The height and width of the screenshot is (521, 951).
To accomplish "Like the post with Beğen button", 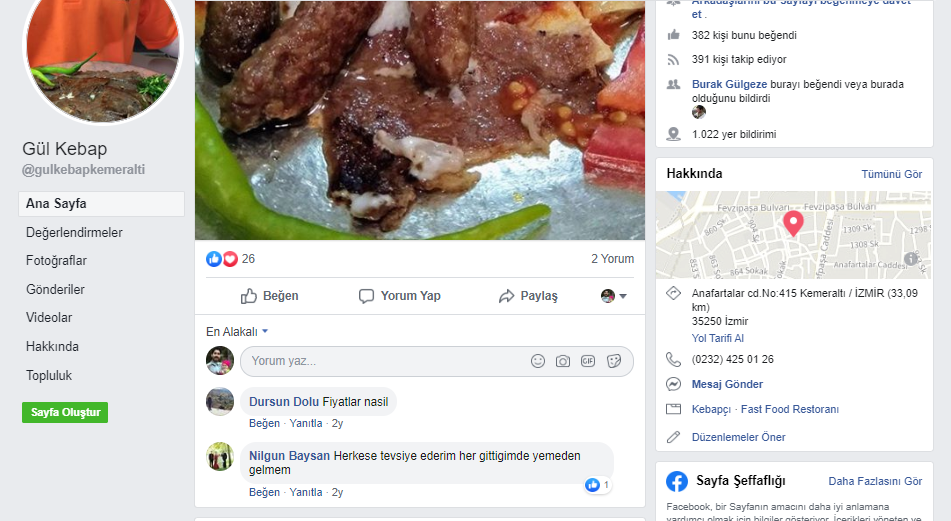I will pos(270,296).
